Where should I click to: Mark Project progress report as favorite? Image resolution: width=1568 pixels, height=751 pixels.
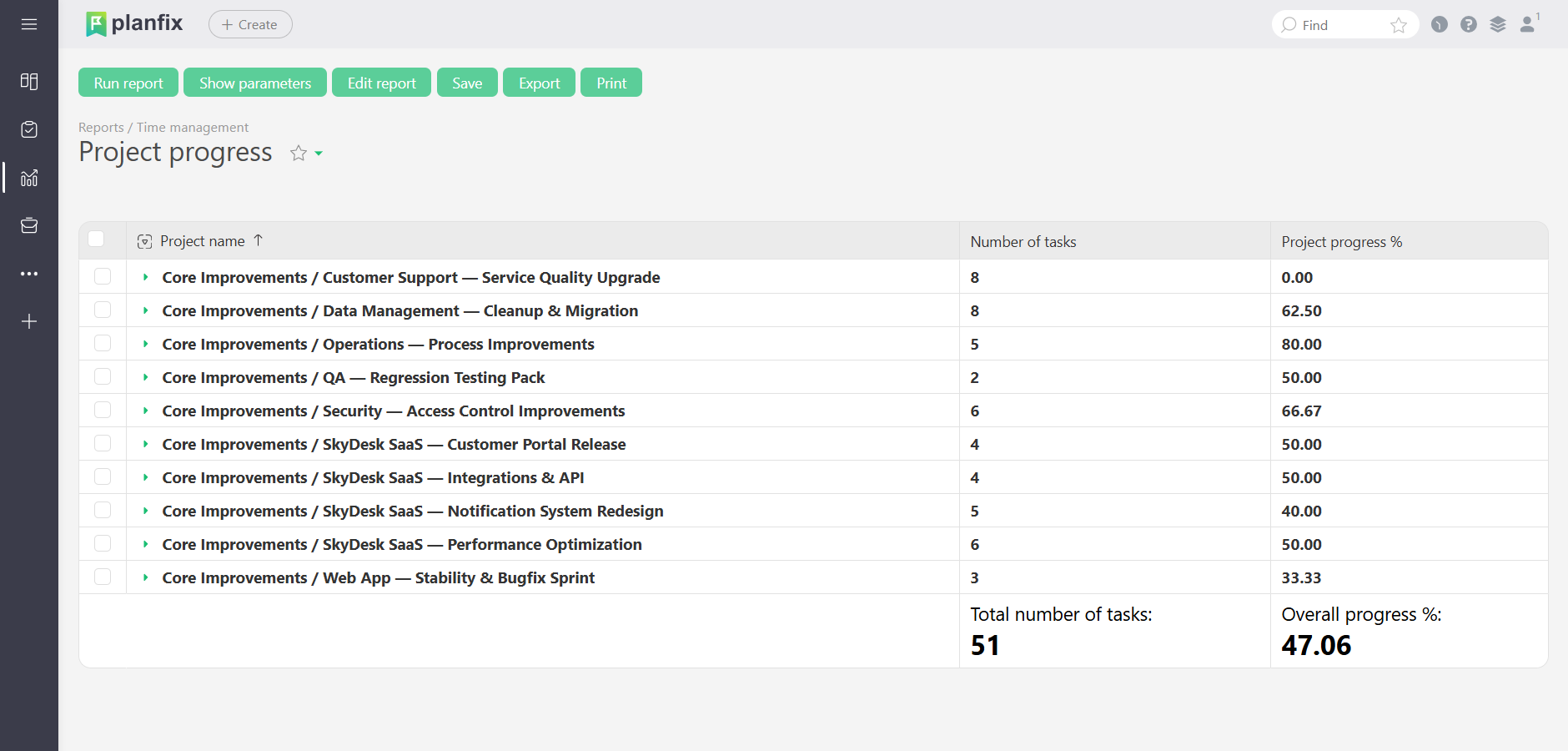click(x=299, y=153)
